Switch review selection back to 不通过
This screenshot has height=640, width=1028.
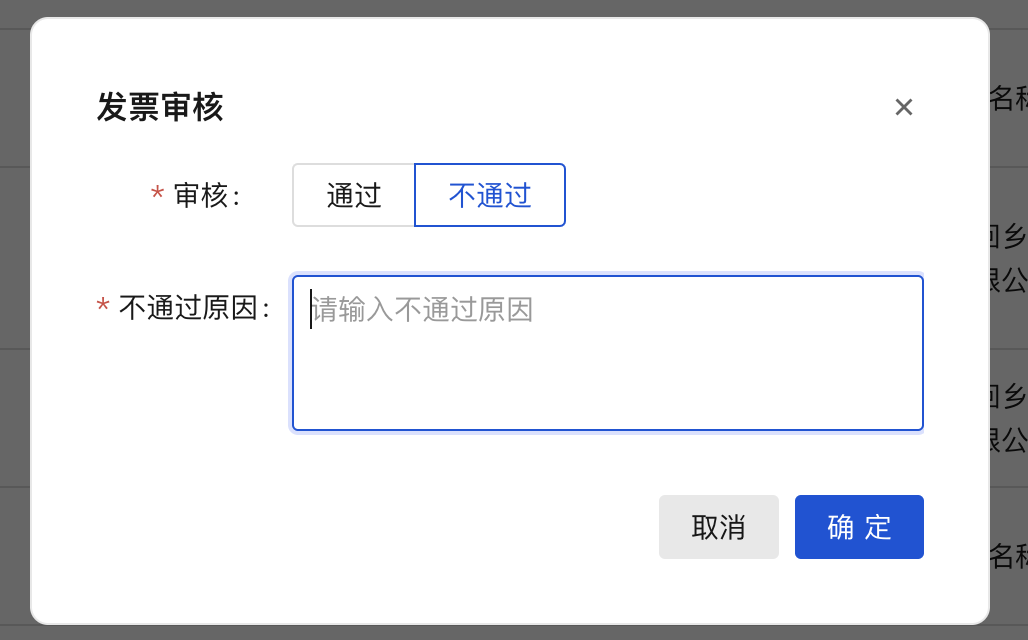click(489, 195)
